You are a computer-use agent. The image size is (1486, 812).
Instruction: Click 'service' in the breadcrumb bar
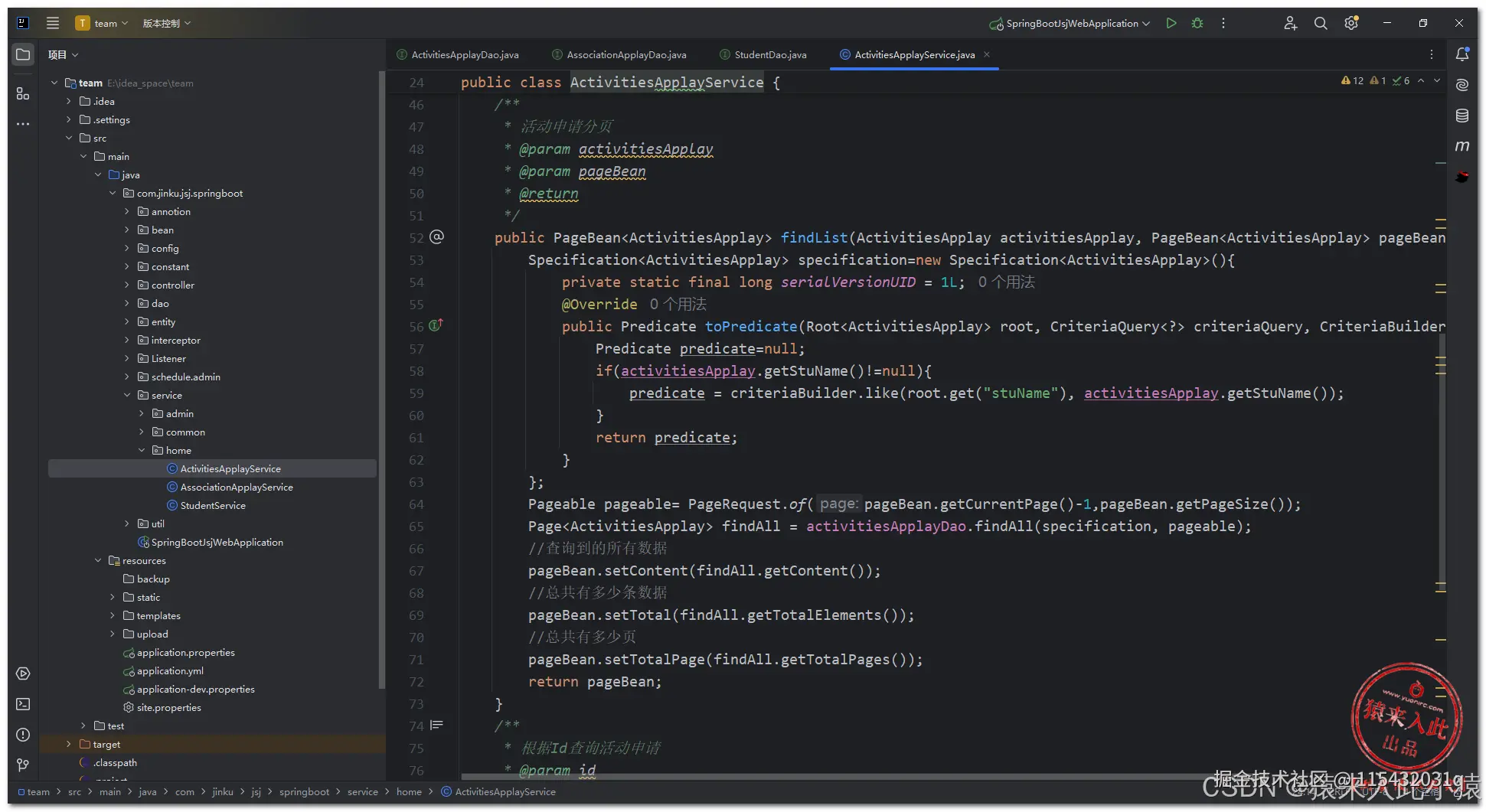point(363,792)
